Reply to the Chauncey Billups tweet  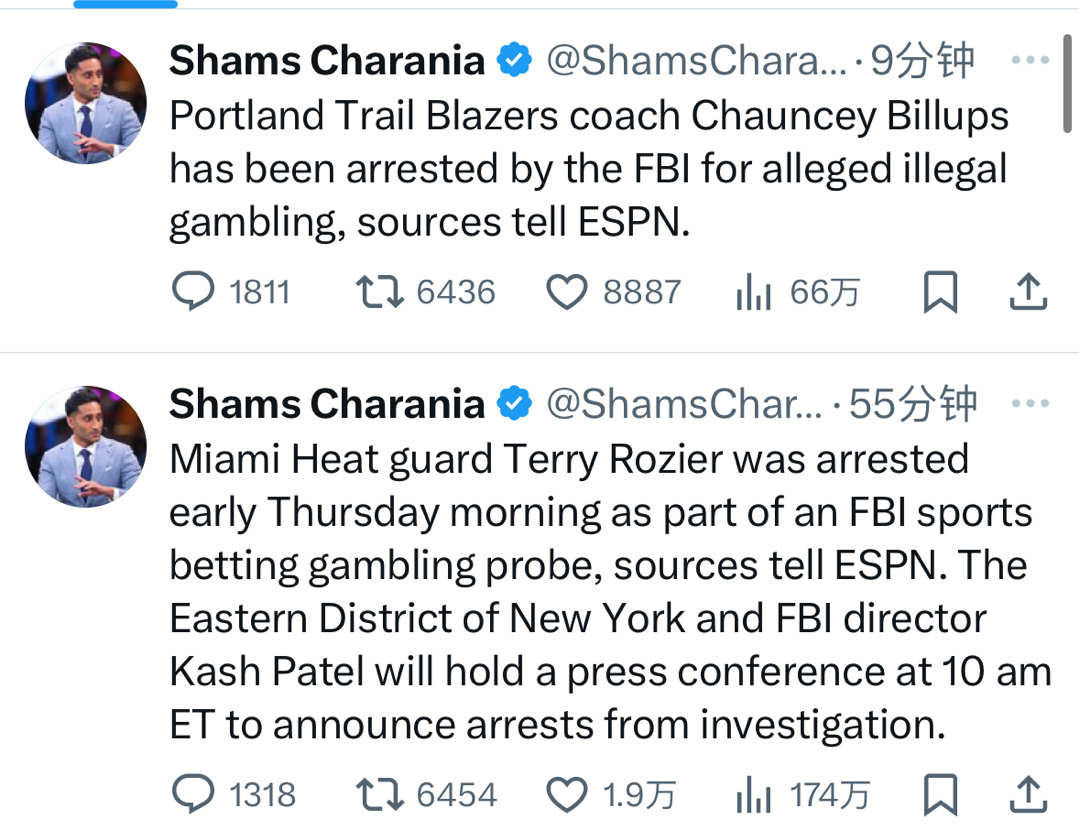pos(193,292)
